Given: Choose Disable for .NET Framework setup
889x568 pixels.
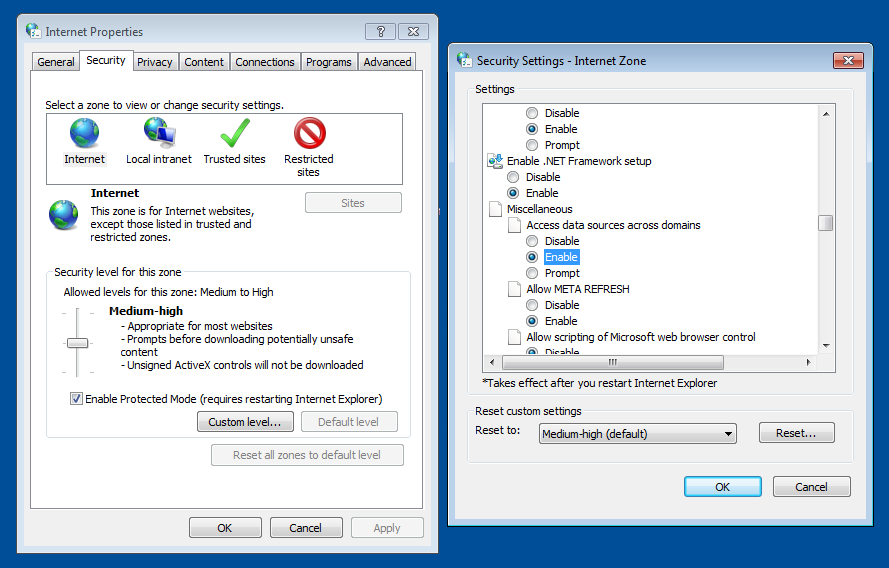Looking at the screenshot, I should [x=513, y=177].
